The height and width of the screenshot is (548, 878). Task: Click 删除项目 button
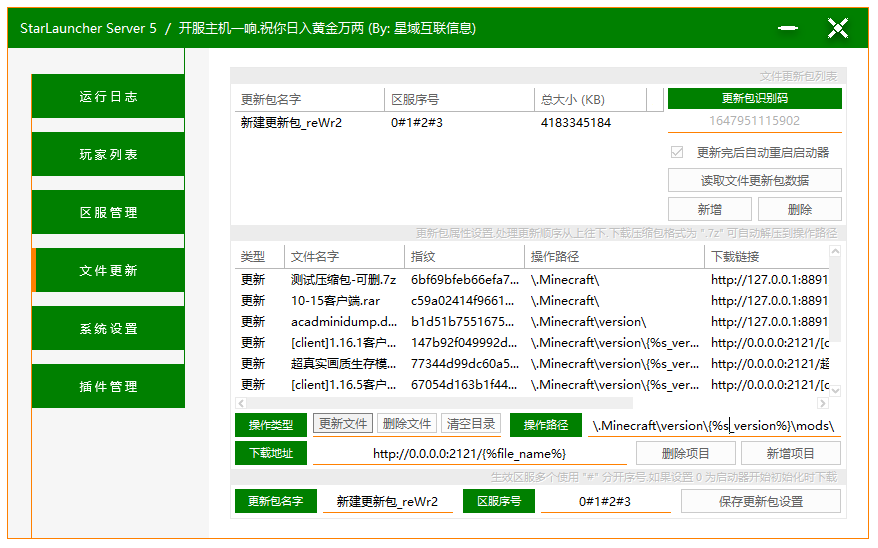[686, 453]
